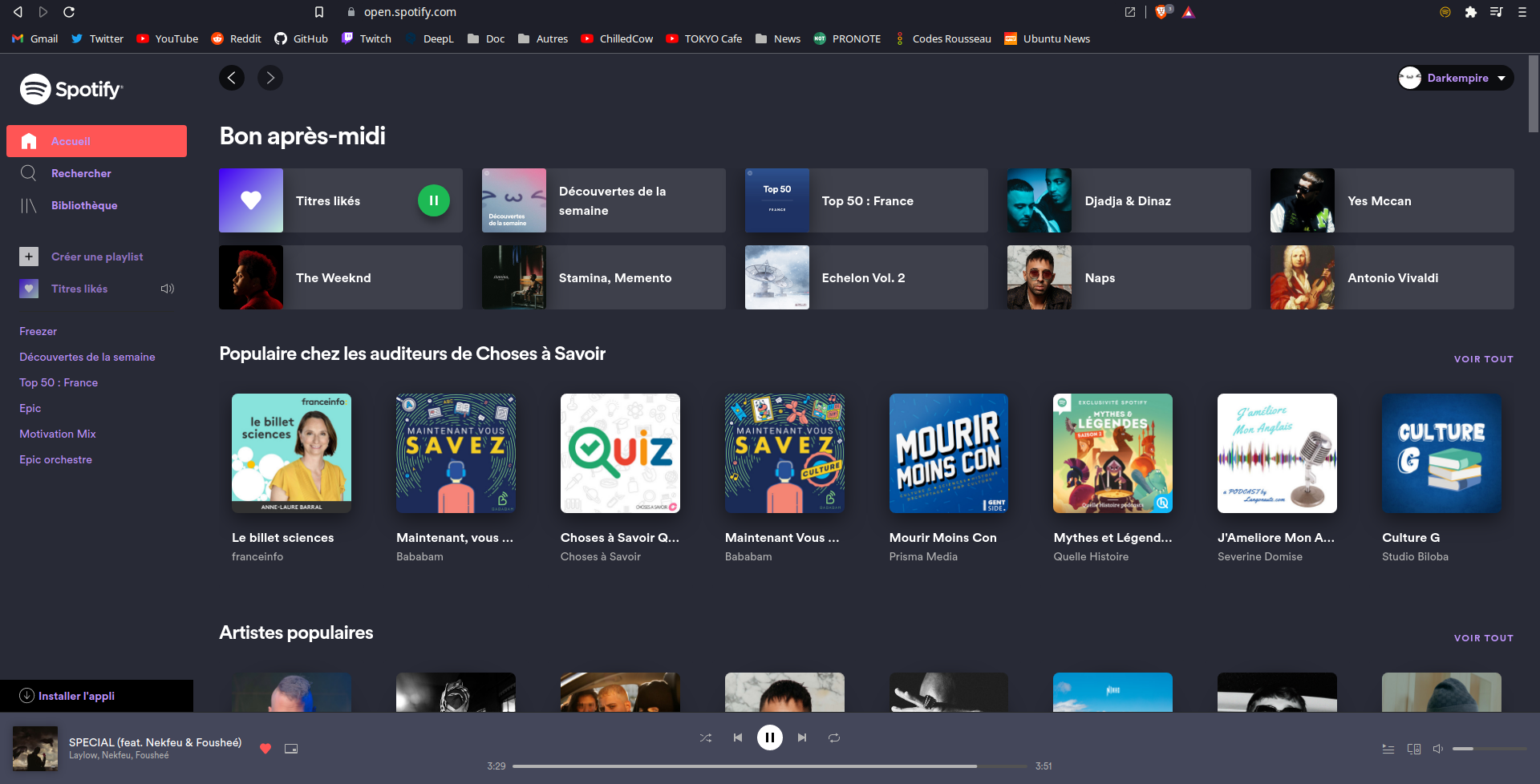Open Choses à Savoir Quiz podcast
This screenshot has width=1540, height=784.
click(x=620, y=481)
